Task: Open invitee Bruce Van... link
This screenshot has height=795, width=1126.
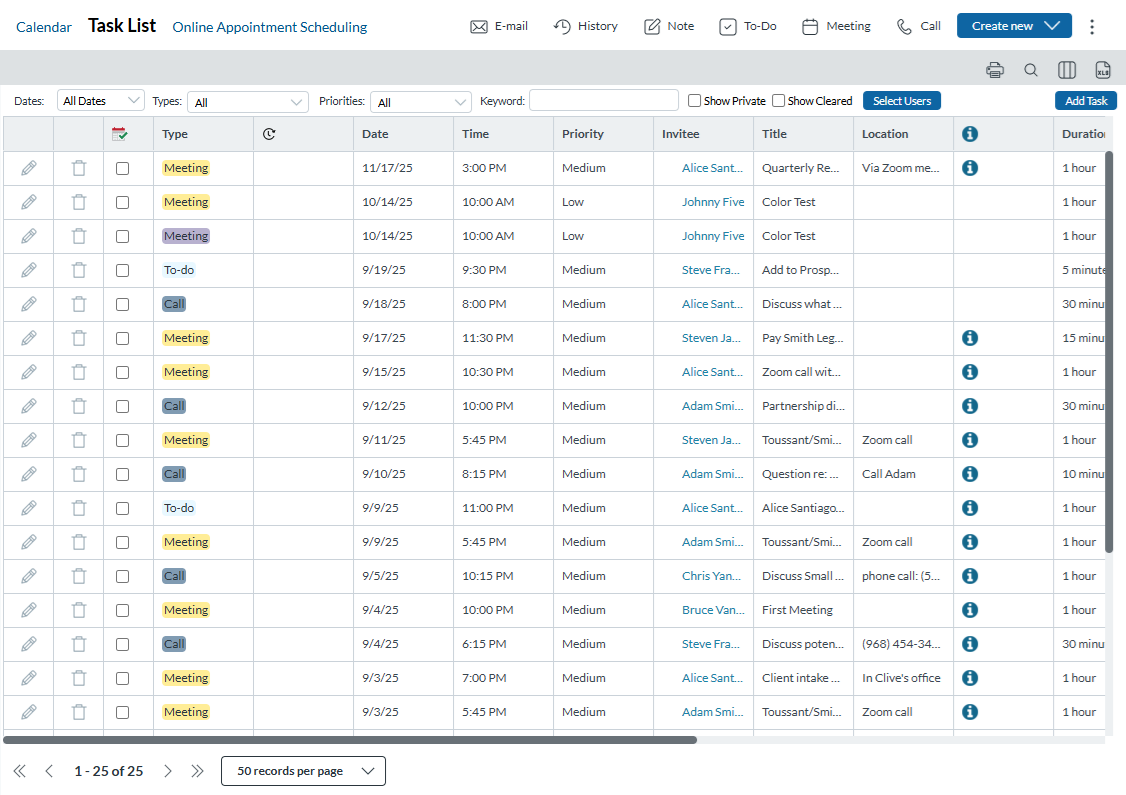Action: click(713, 610)
